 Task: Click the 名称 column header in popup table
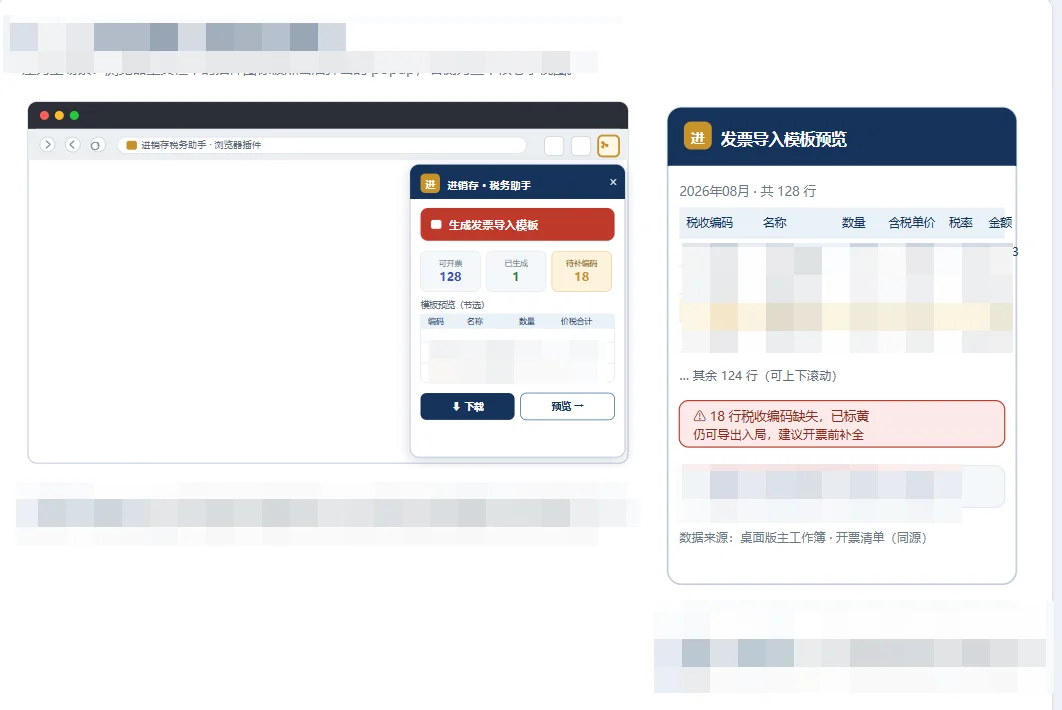(475, 321)
